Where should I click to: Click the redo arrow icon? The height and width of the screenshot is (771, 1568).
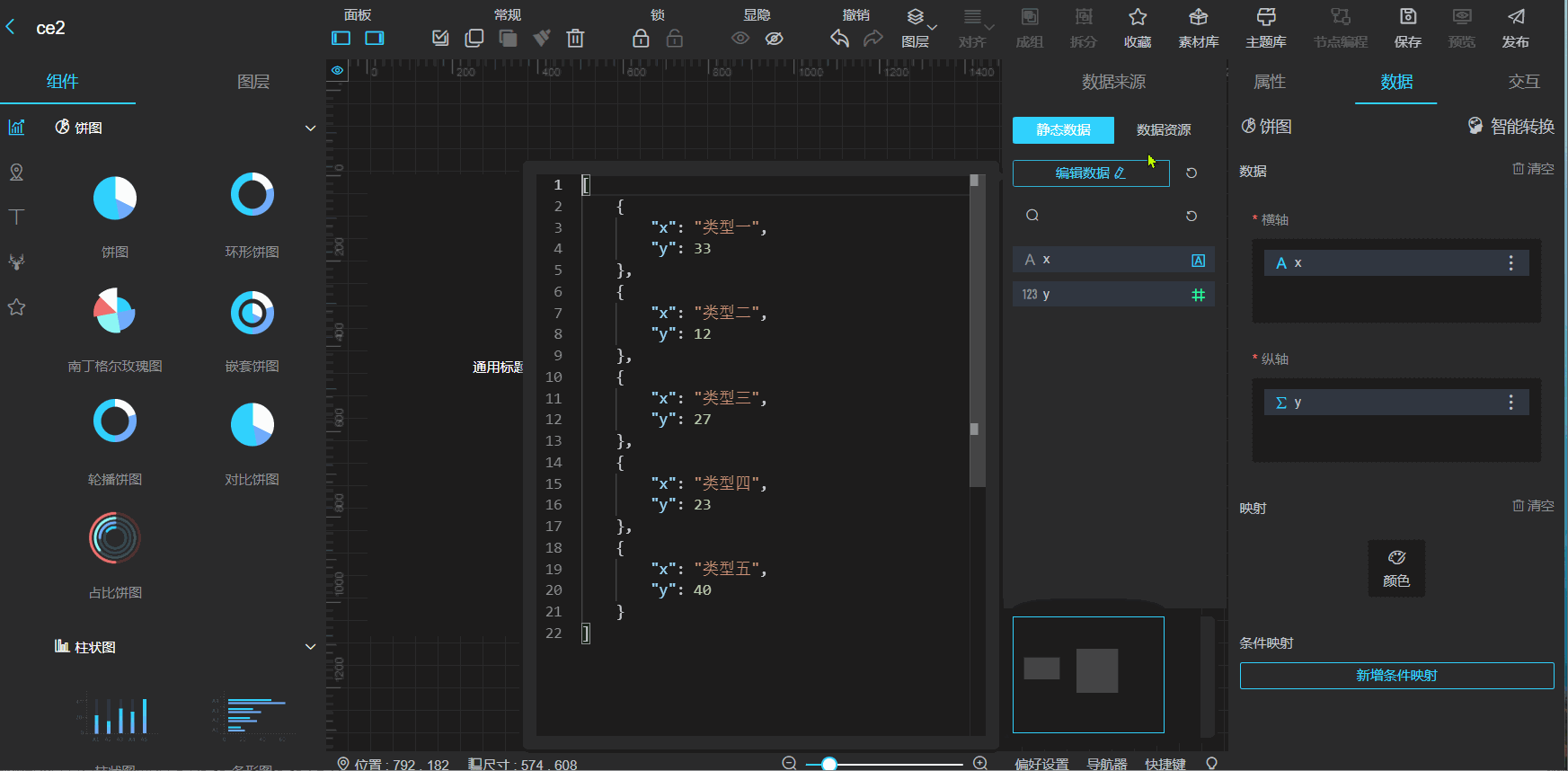pos(873,38)
